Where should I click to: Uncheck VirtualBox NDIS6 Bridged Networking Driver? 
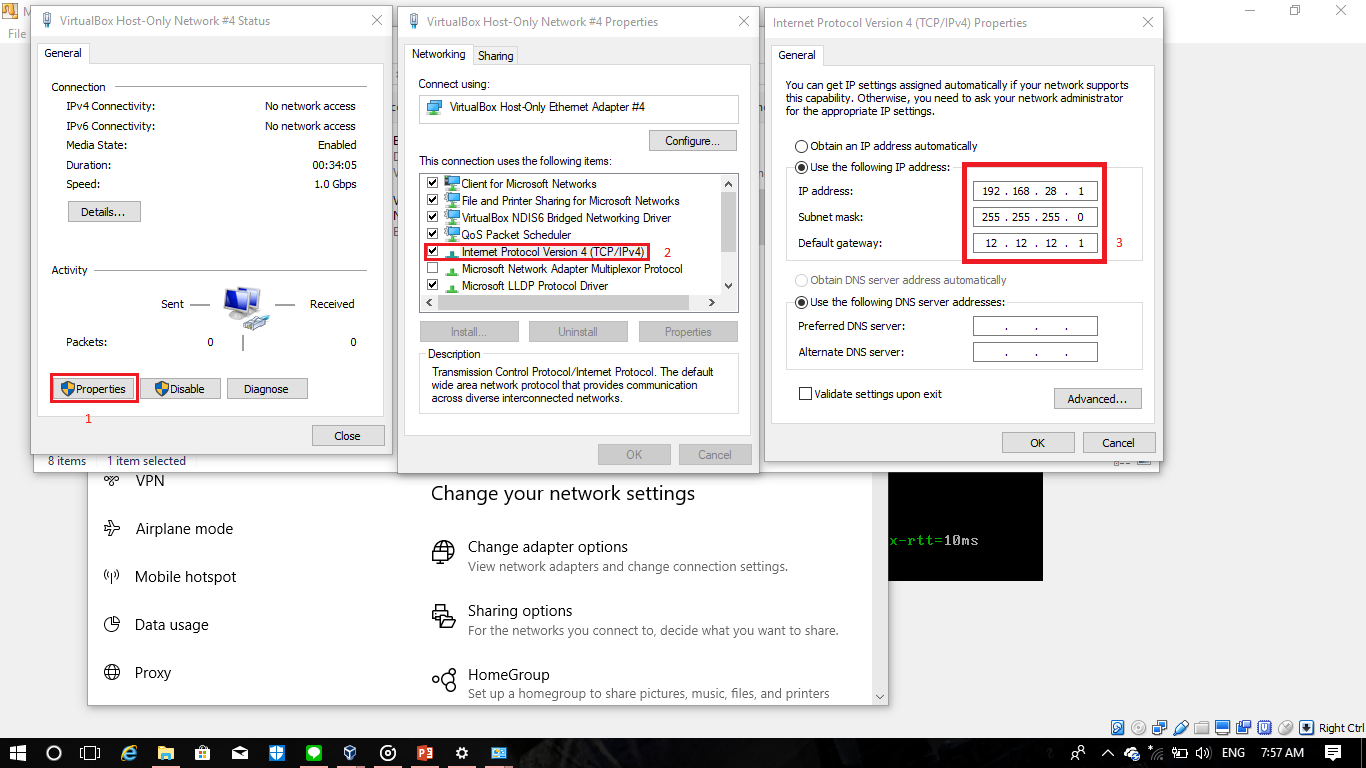point(433,217)
